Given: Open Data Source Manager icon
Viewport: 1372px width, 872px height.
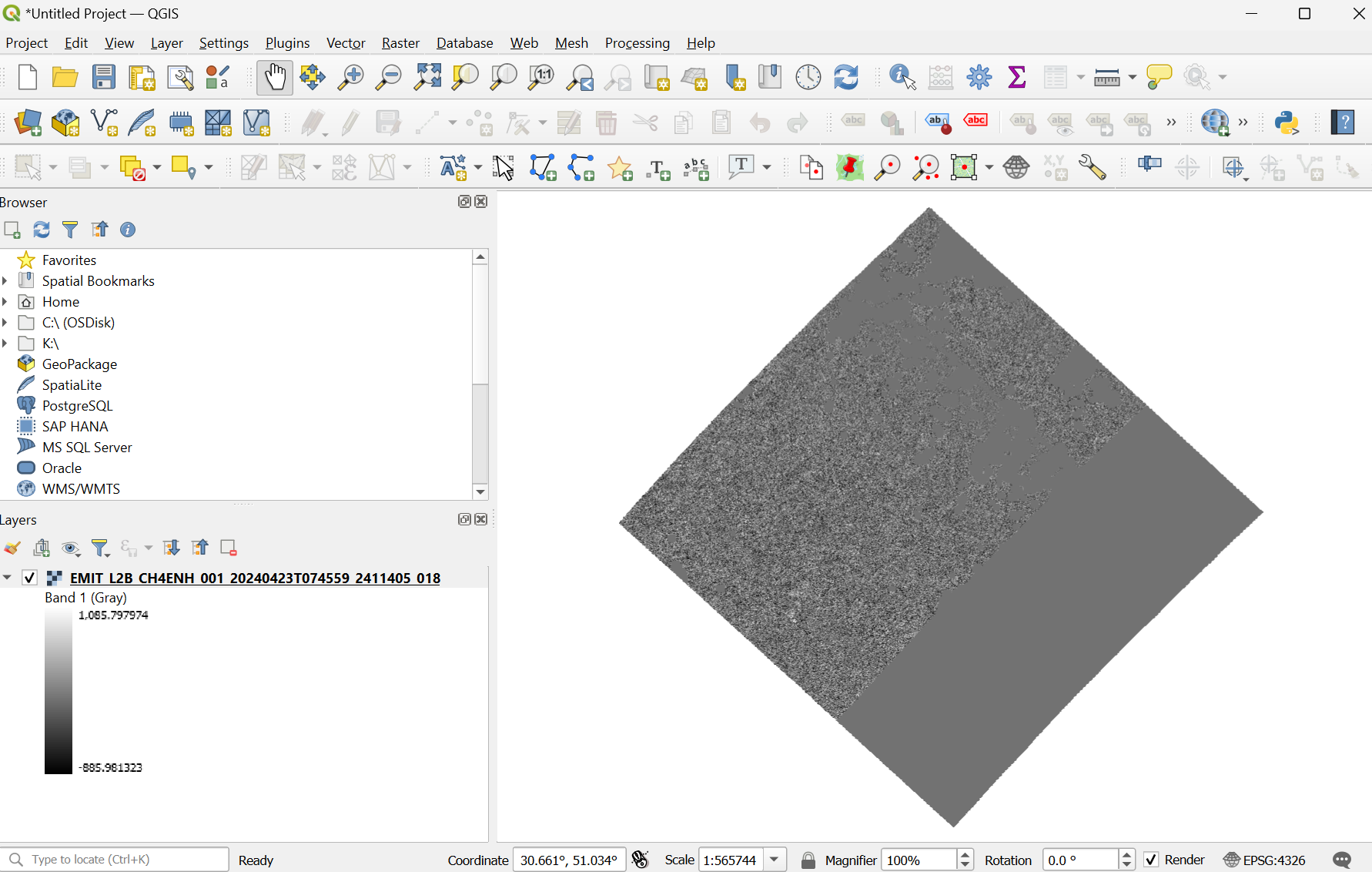Looking at the screenshot, I should pyautogui.click(x=28, y=122).
